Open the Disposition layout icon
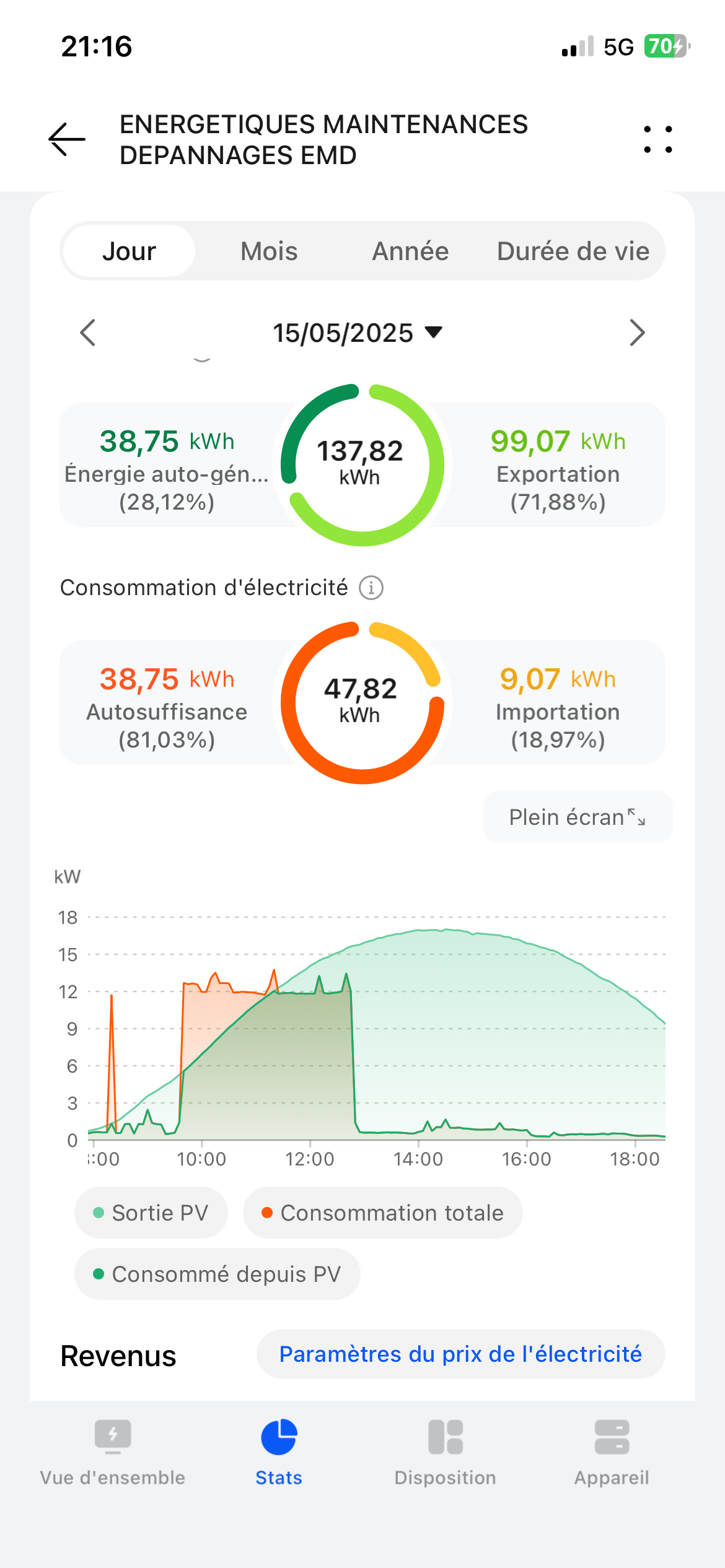 coord(446,1437)
